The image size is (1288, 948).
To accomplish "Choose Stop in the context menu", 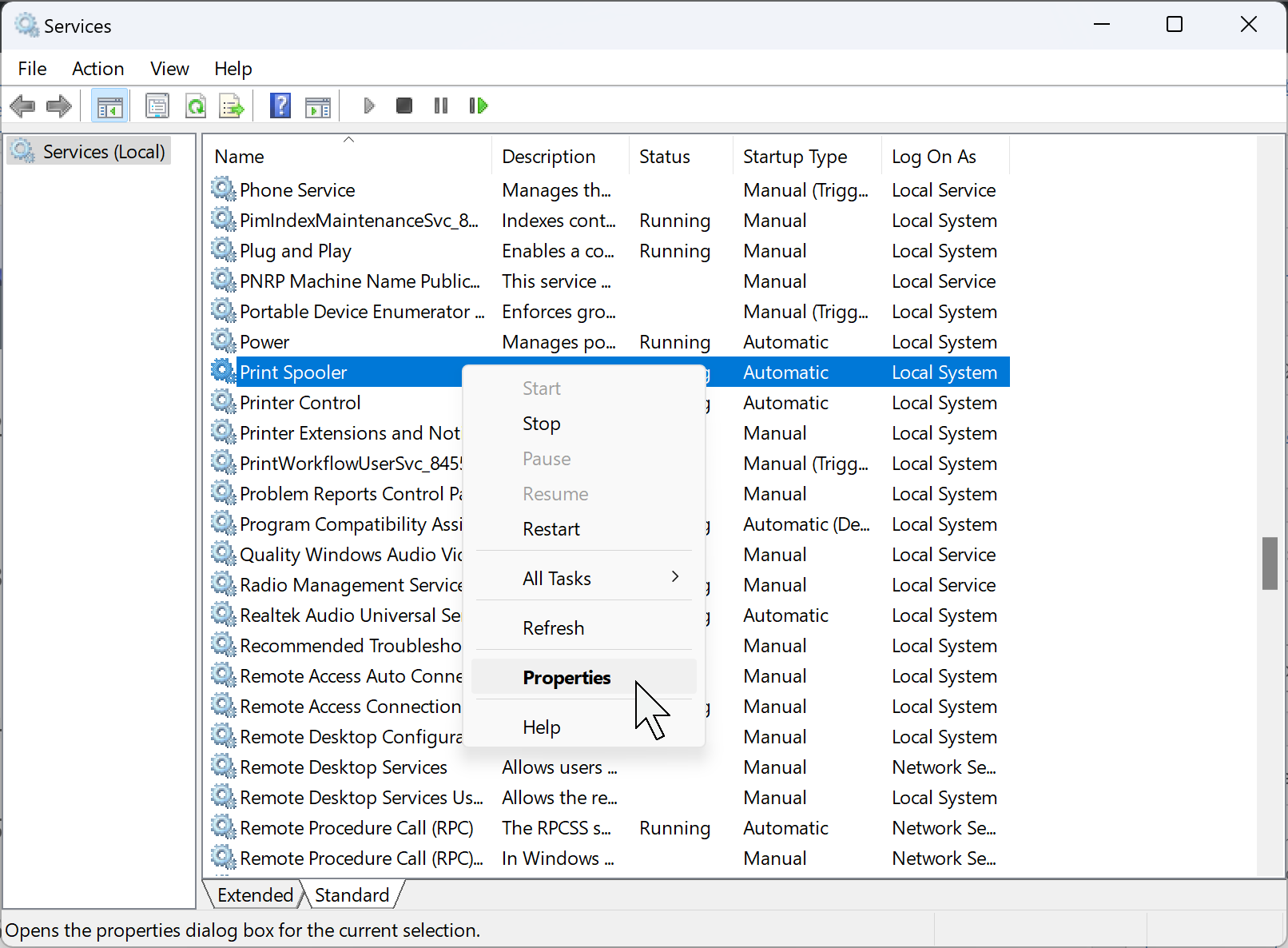I will click(584, 424).
